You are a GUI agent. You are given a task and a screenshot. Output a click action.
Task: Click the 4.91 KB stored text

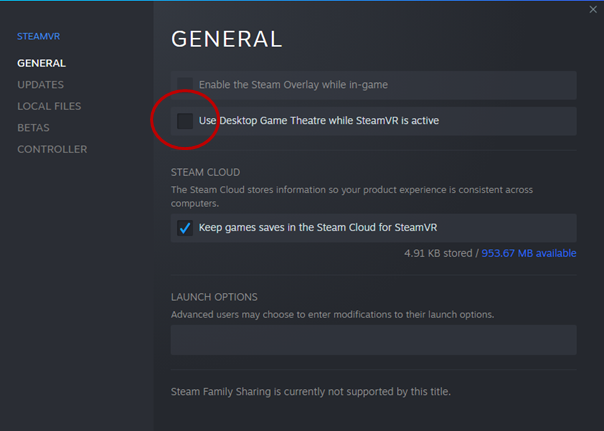point(438,253)
